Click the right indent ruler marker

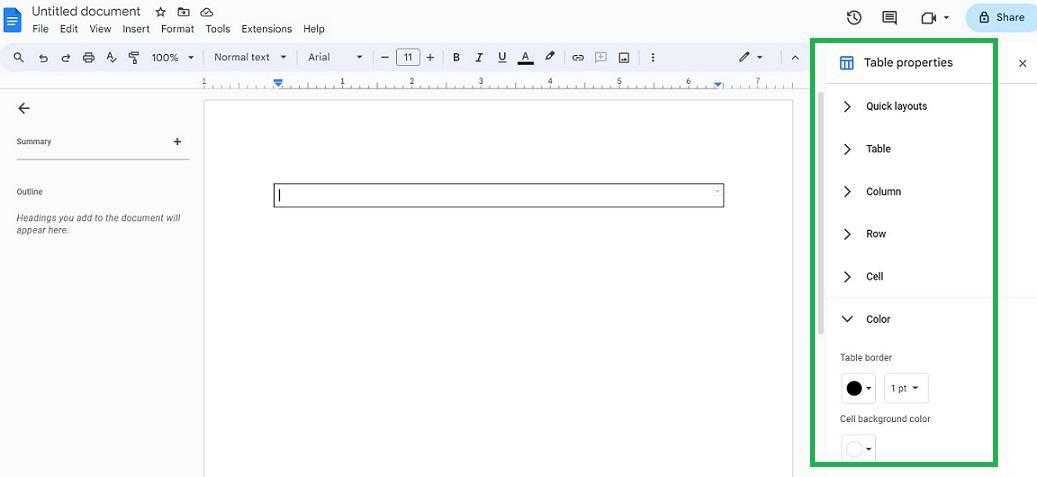tap(718, 85)
